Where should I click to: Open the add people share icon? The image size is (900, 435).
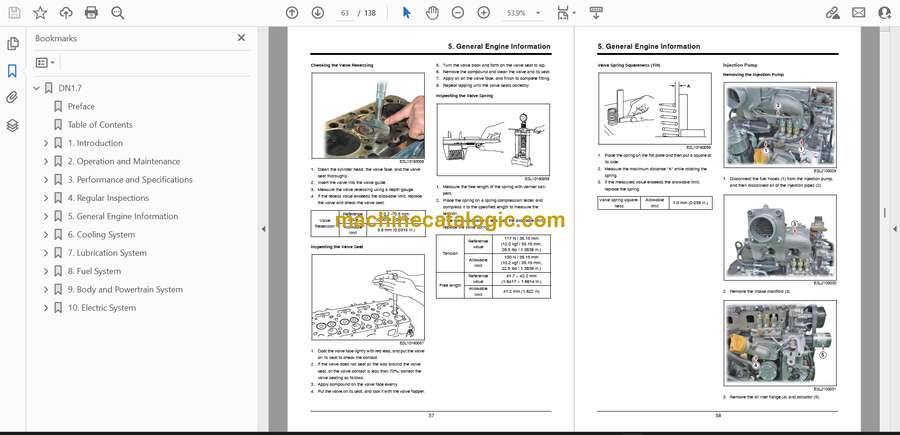[885, 13]
